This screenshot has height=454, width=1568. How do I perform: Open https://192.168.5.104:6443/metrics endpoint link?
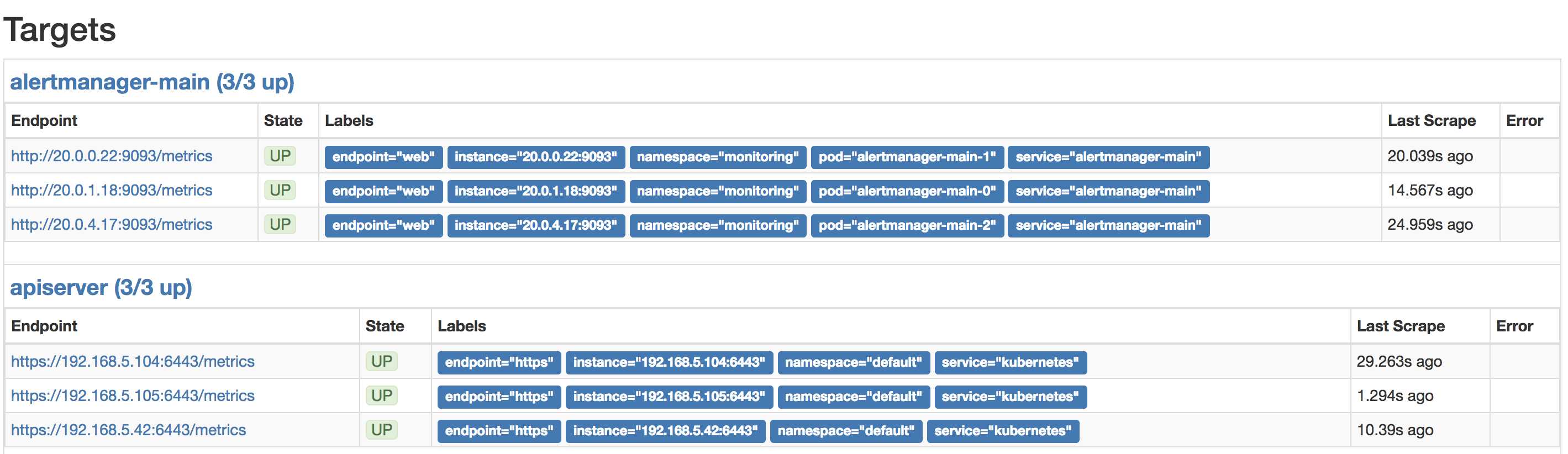(133, 362)
